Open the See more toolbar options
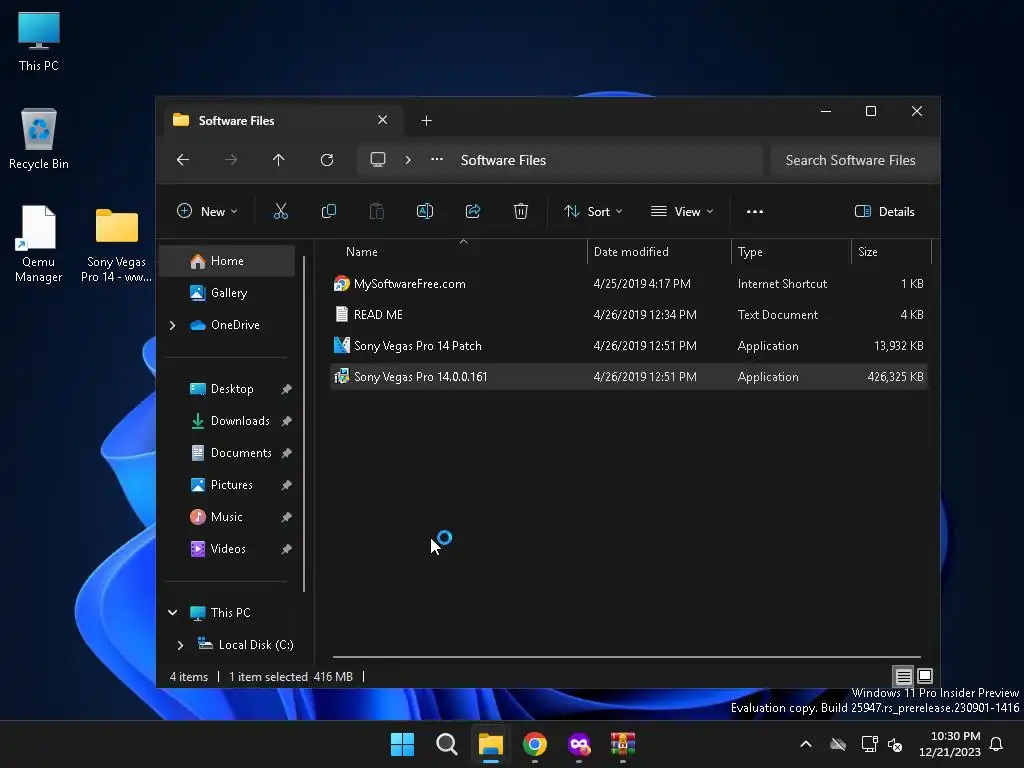 point(755,212)
